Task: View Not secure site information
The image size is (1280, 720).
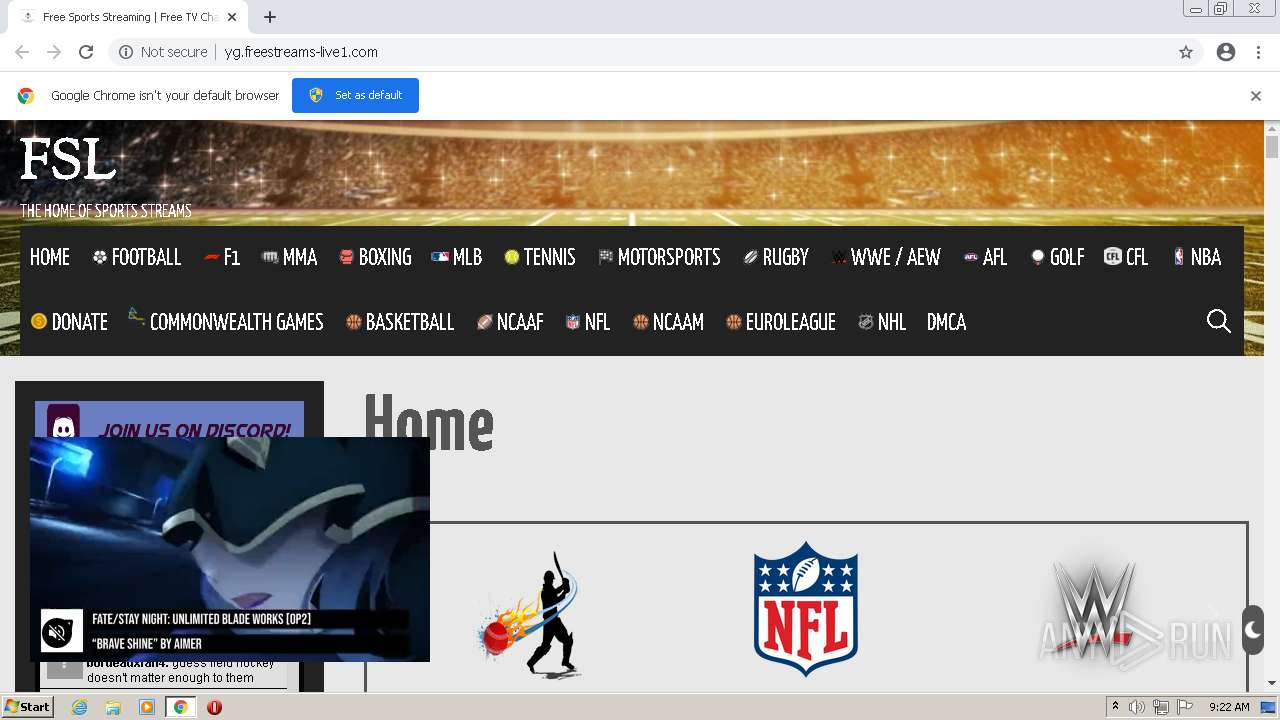Action: [163, 52]
